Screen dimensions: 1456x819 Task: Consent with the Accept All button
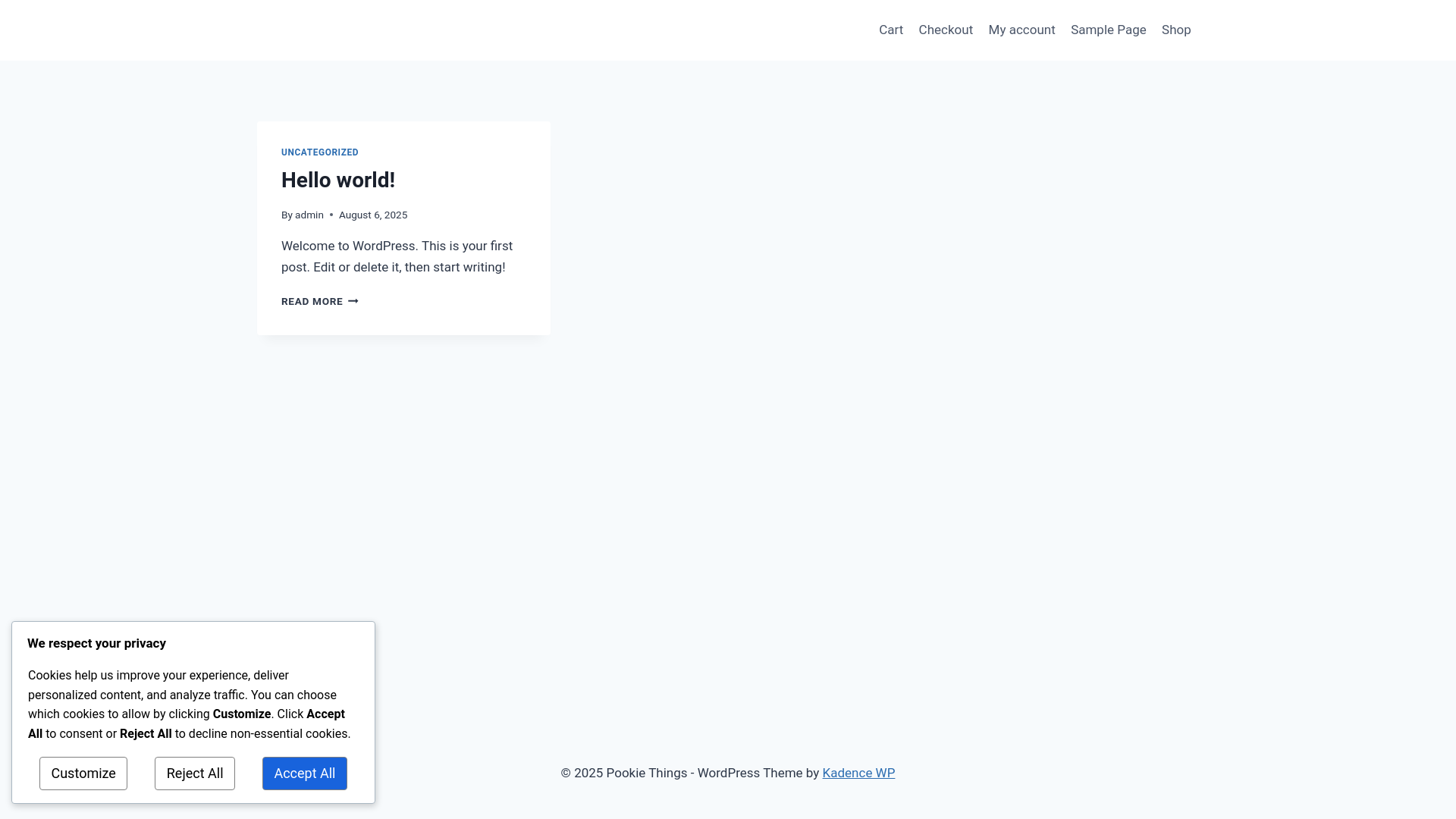click(305, 773)
